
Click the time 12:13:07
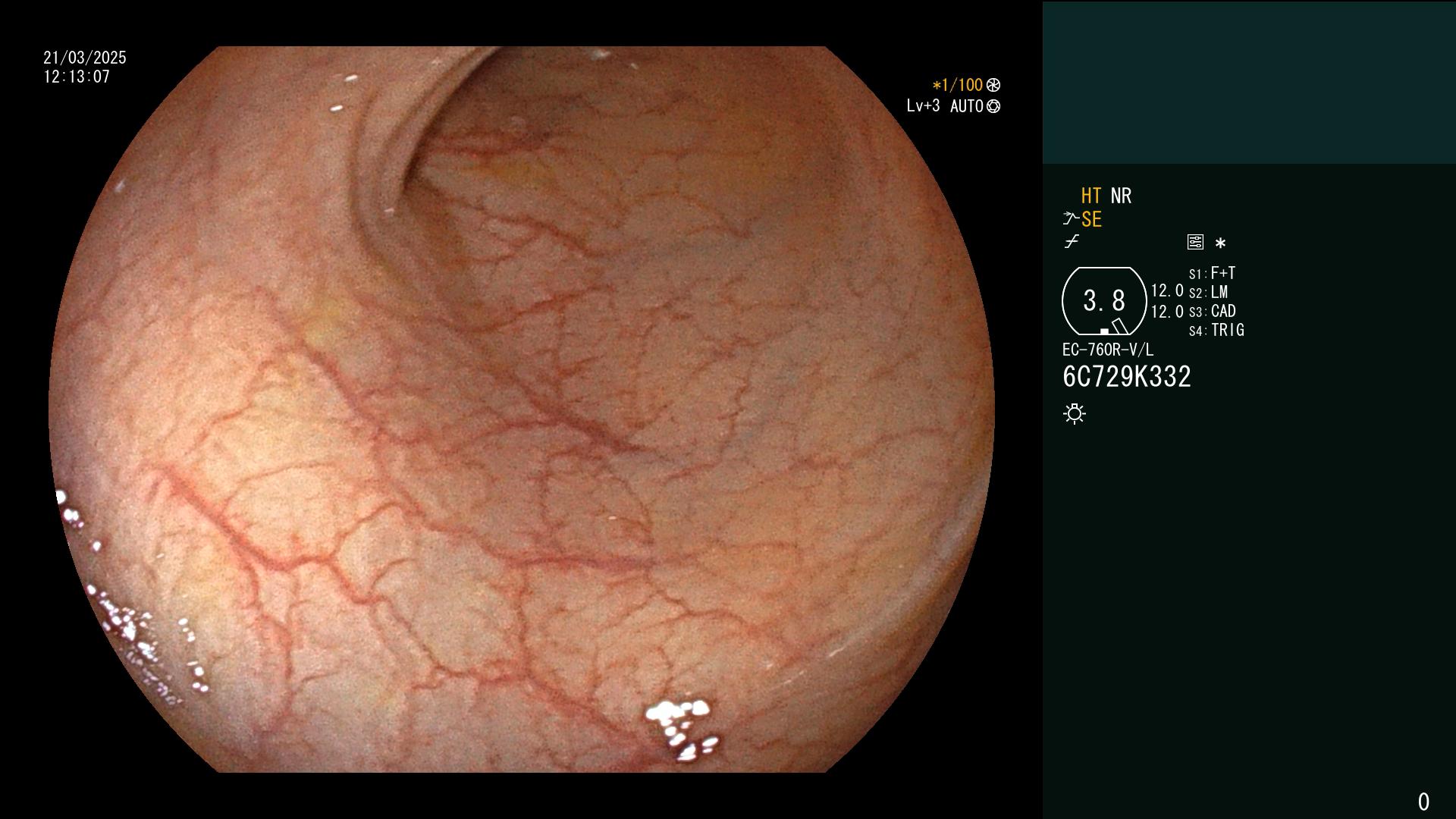coord(77,77)
